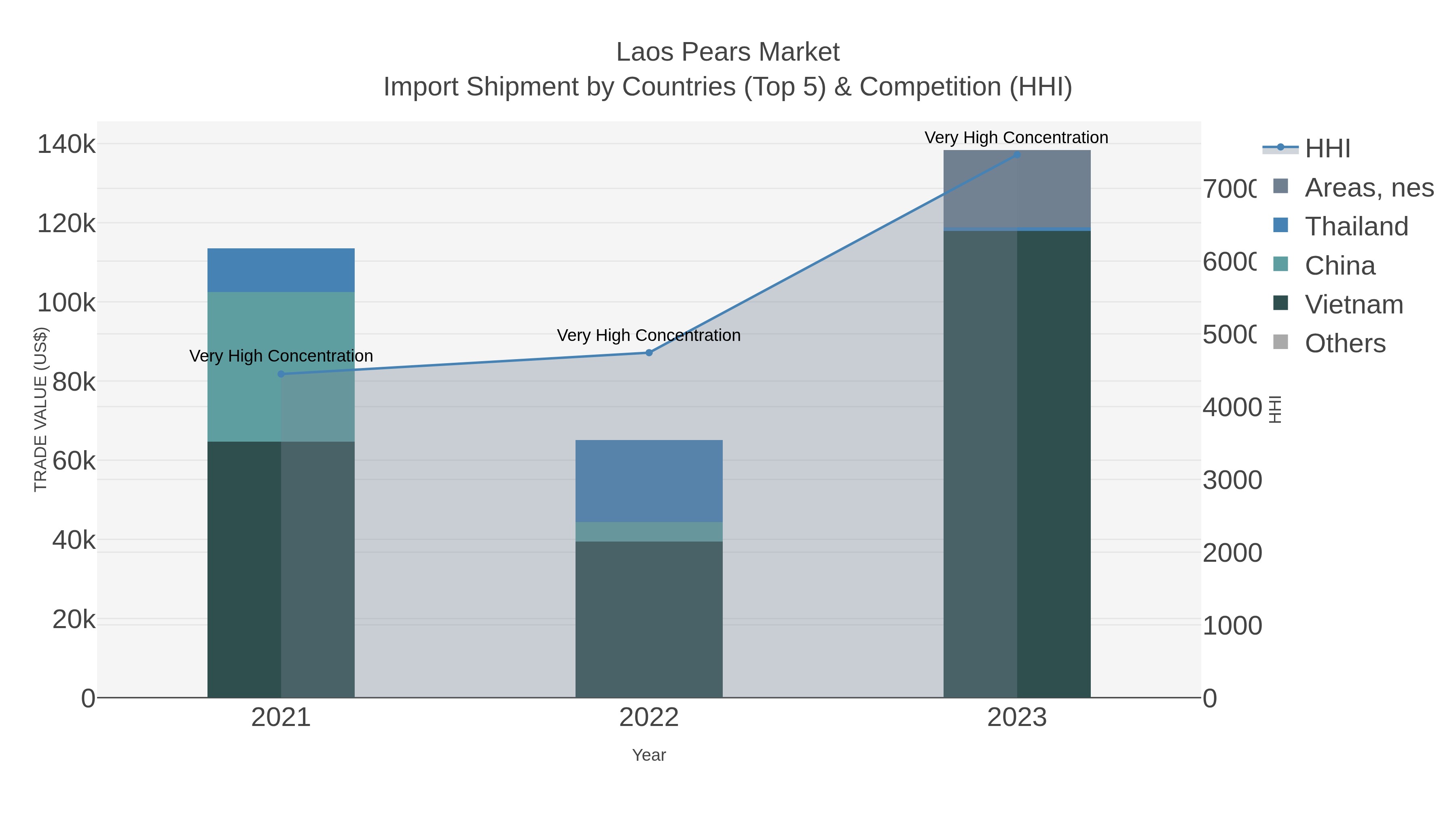This screenshot has height=819, width=1456.
Task: Click the 2000 HHI axis tick label
Action: click(1233, 553)
